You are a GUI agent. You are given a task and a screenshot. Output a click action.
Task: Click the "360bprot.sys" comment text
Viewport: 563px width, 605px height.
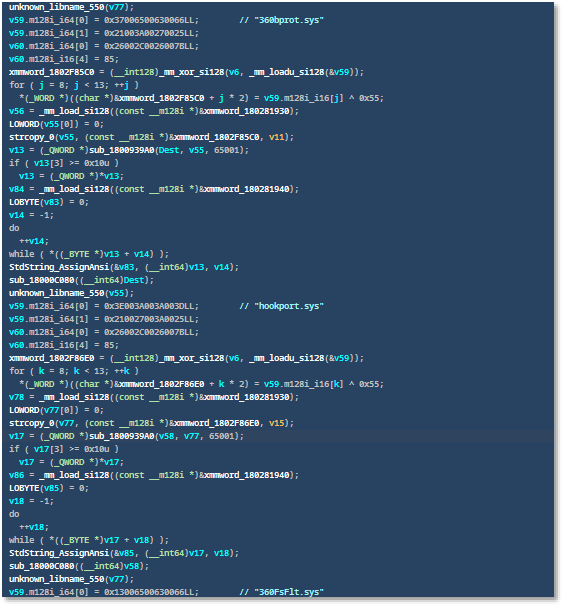pyautogui.click(x=288, y=20)
